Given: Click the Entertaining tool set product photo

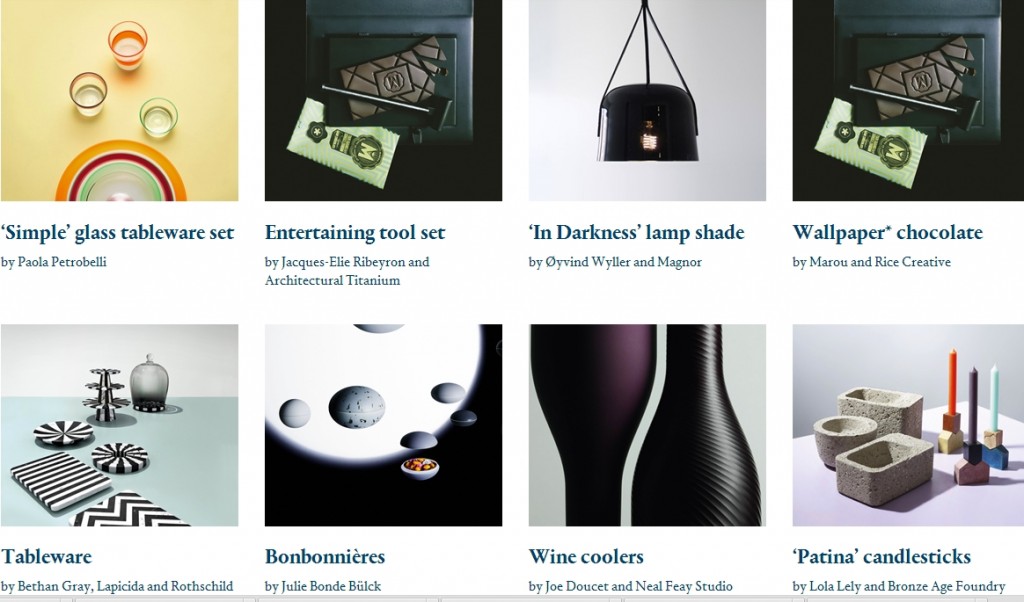Looking at the screenshot, I should click(383, 101).
